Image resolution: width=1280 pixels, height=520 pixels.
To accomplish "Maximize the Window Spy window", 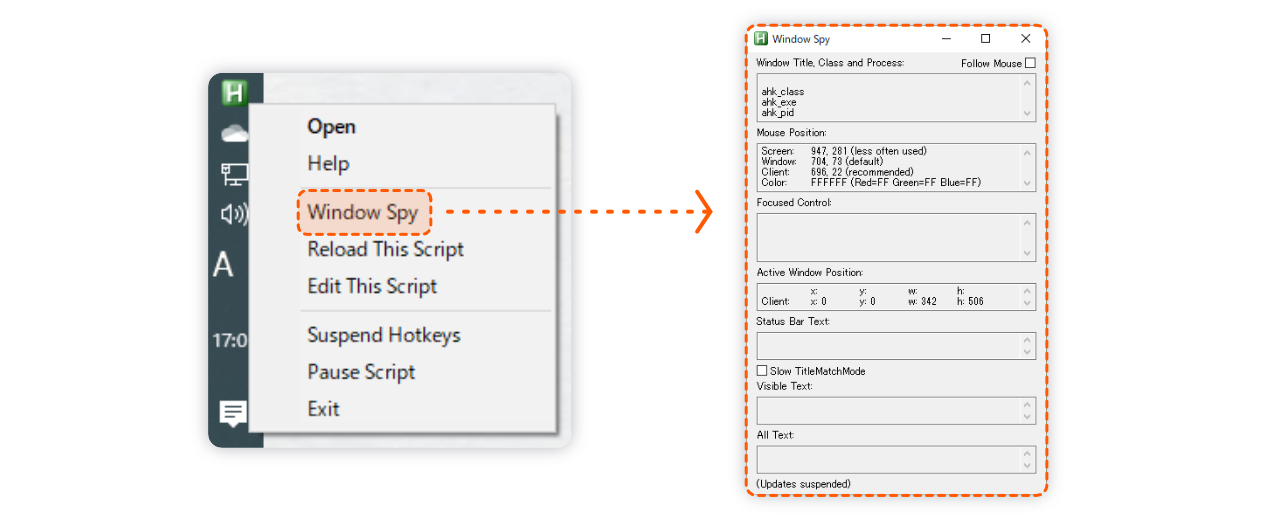I will pyautogui.click(x=985, y=39).
